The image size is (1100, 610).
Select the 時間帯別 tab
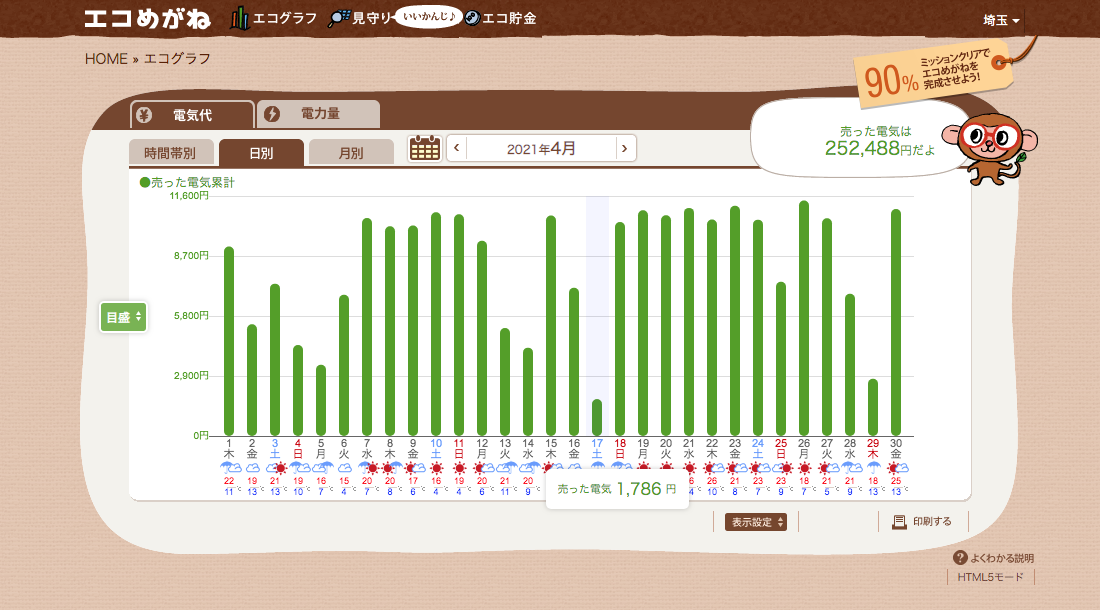pyautogui.click(x=170, y=153)
